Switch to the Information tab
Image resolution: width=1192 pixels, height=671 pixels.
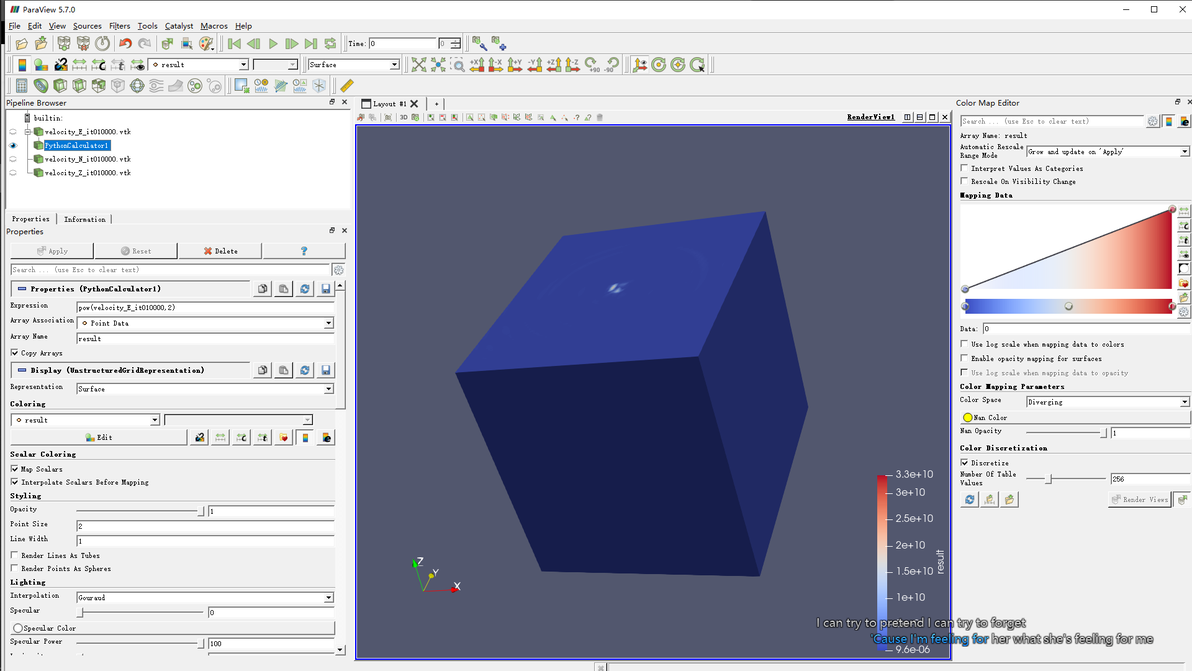(x=85, y=219)
